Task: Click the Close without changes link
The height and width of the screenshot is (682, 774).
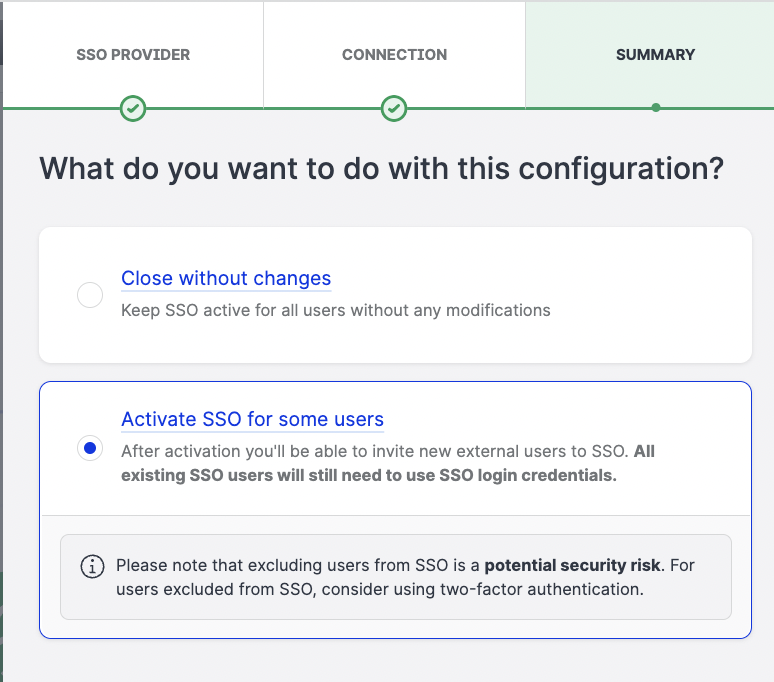Action: pyautogui.click(x=226, y=278)
